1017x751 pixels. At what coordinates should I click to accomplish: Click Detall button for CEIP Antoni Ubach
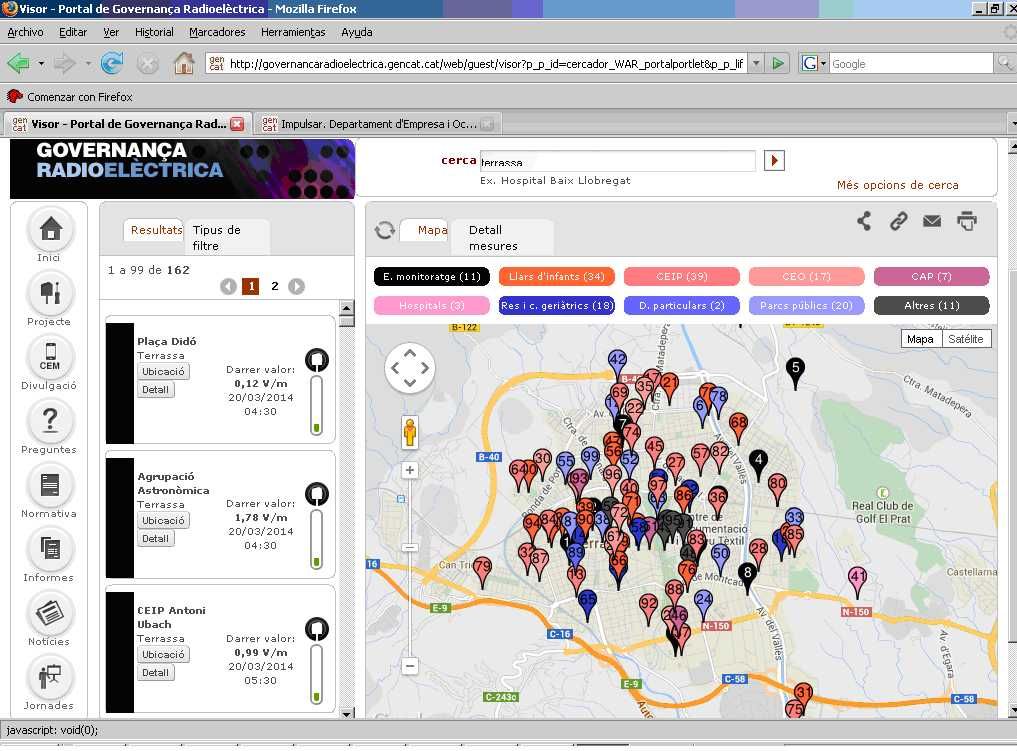point(156,673)
